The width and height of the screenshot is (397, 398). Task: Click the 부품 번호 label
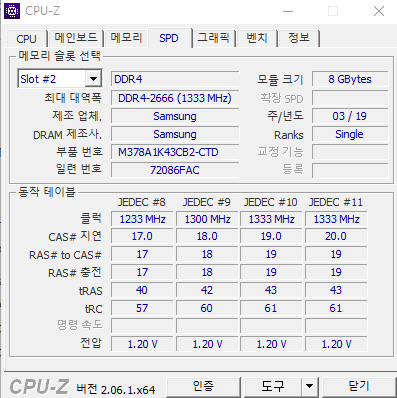pyautogui.click(x=79, y=152)
